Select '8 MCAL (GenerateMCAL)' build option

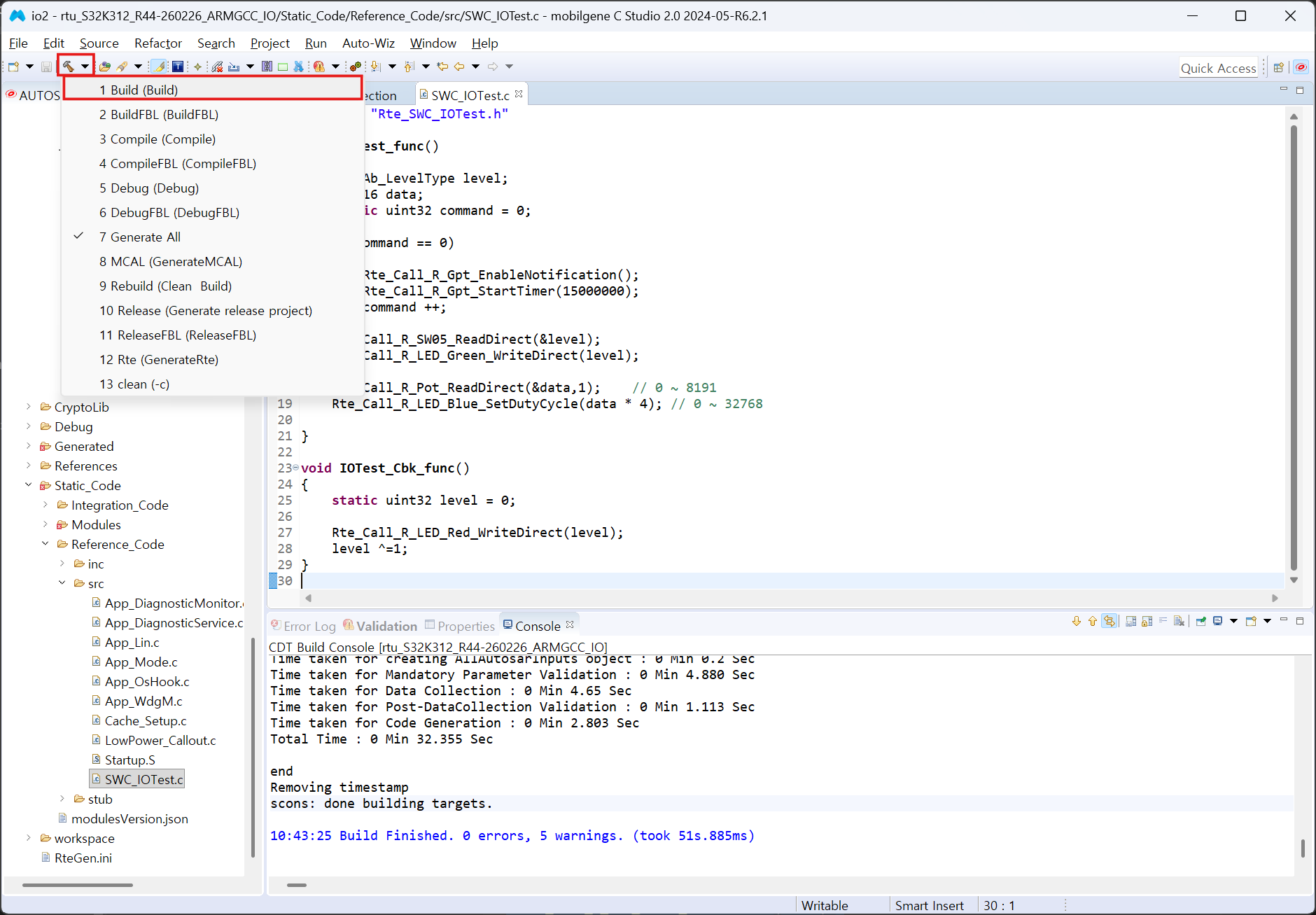tap(213, 262)
